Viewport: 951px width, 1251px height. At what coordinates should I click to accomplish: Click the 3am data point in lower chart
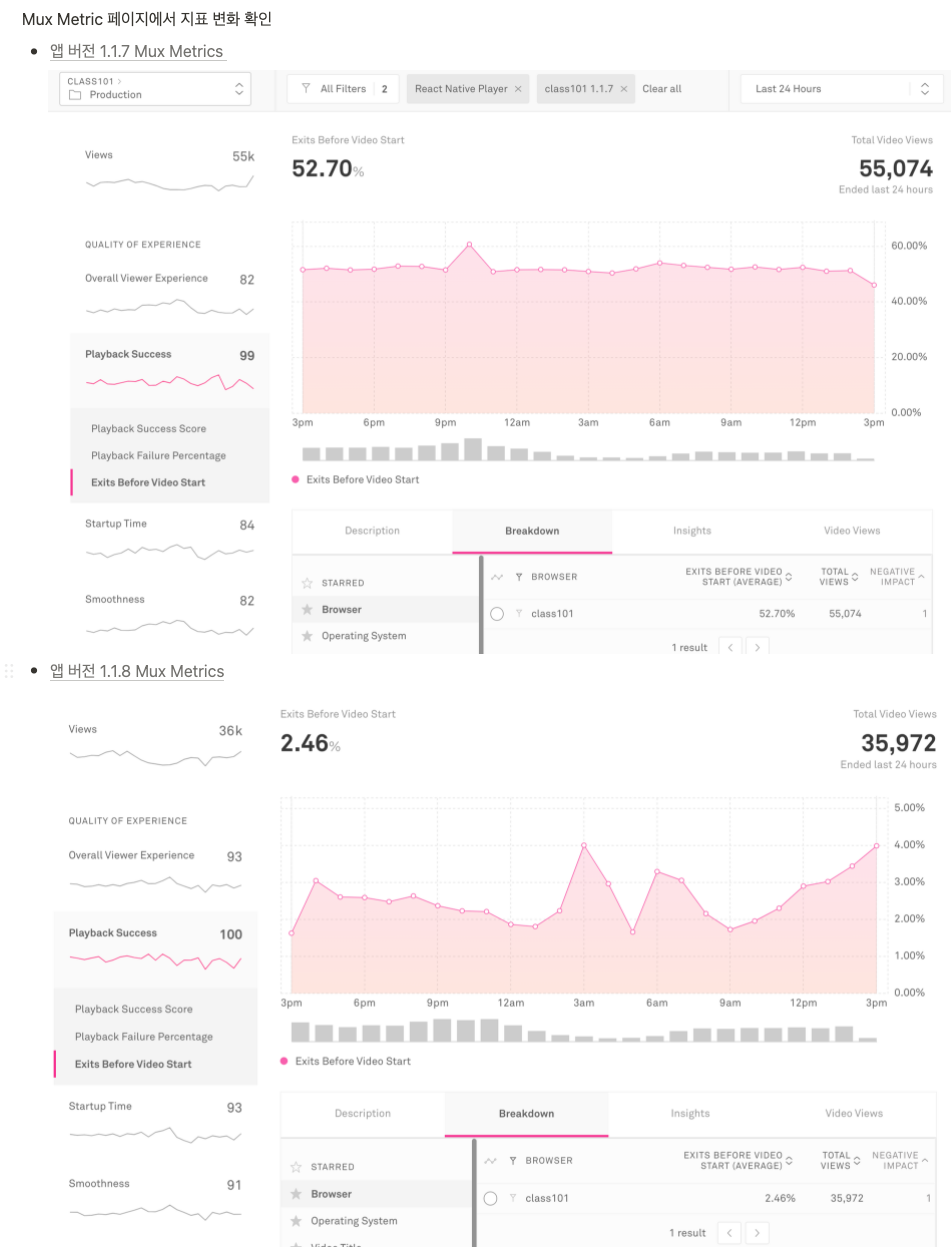click(584, 845)
